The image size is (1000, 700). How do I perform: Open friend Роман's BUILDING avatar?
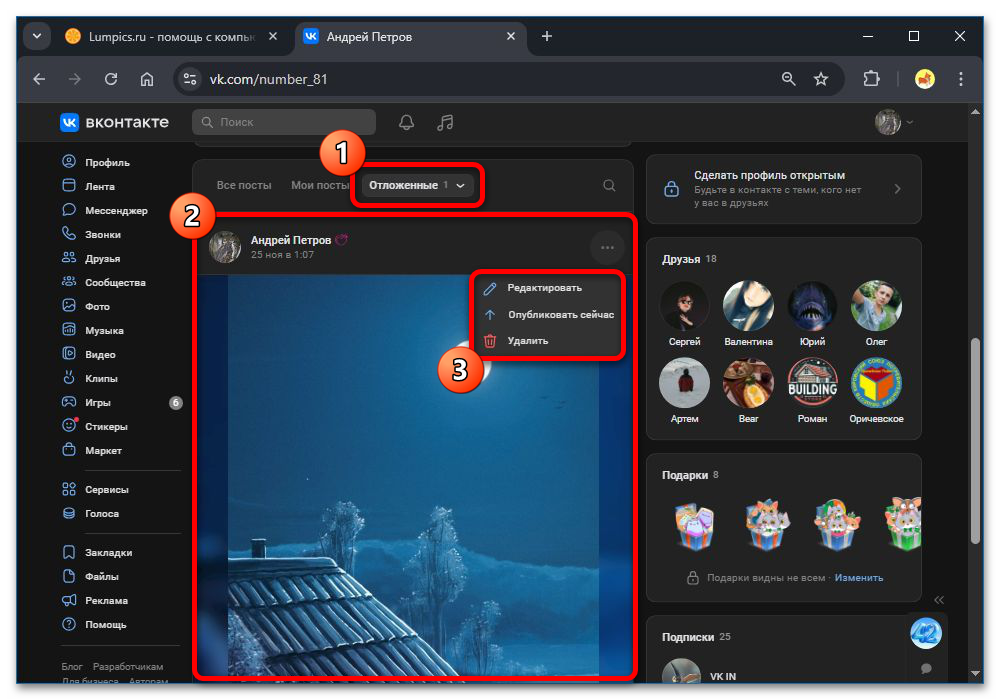[812, 383]
